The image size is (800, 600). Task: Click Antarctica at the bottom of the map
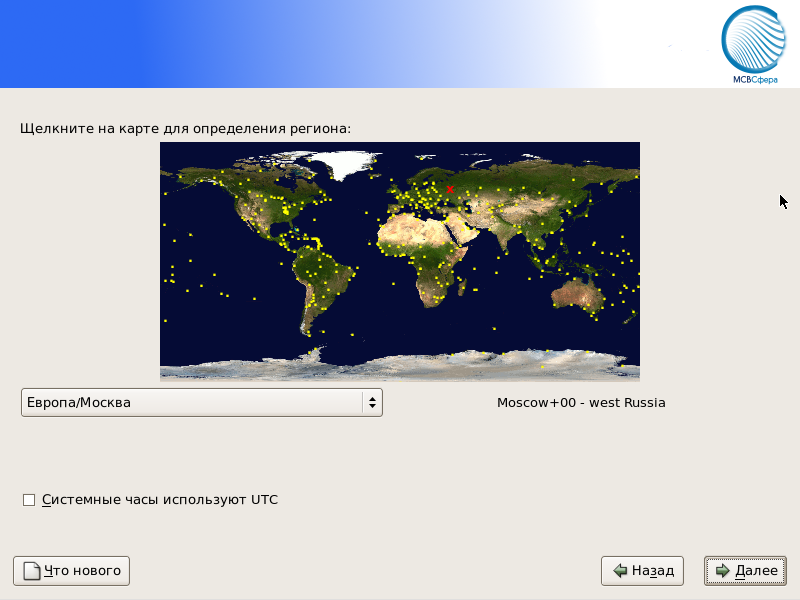(400, 366)
